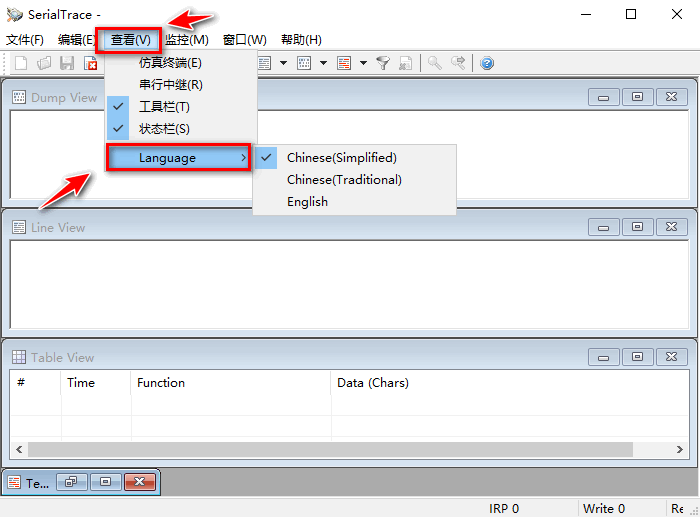Click the Table View horizontal scrollbar
Viewport: 700px width, 517px height.
click(x=350, y=450)
